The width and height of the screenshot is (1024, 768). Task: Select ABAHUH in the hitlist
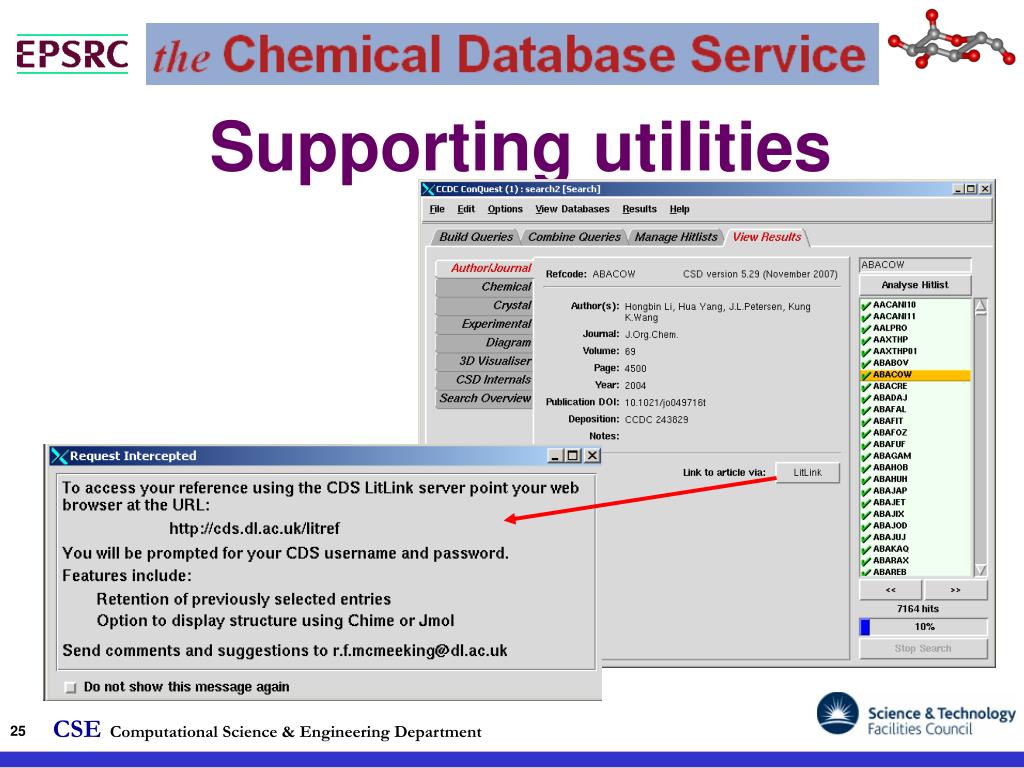point(890,479)
